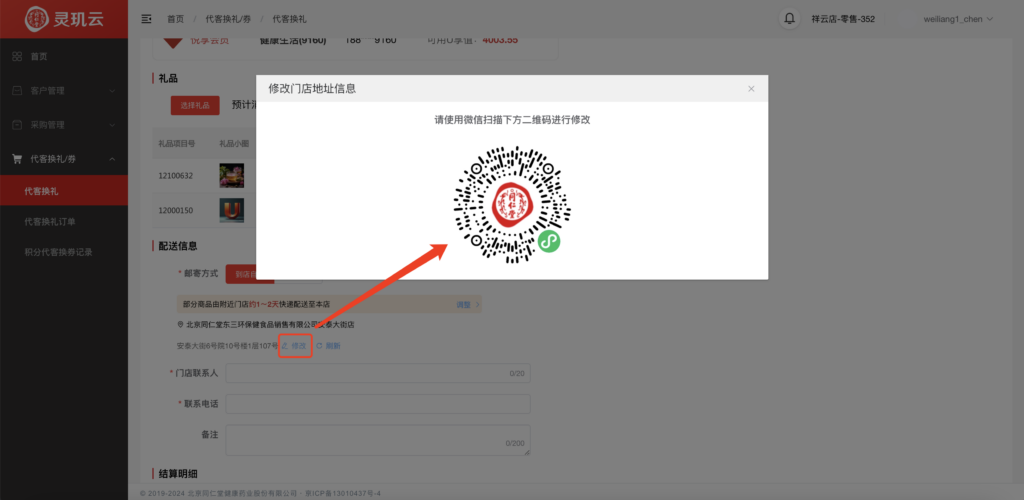Expand 客户管理 menu

64,91
